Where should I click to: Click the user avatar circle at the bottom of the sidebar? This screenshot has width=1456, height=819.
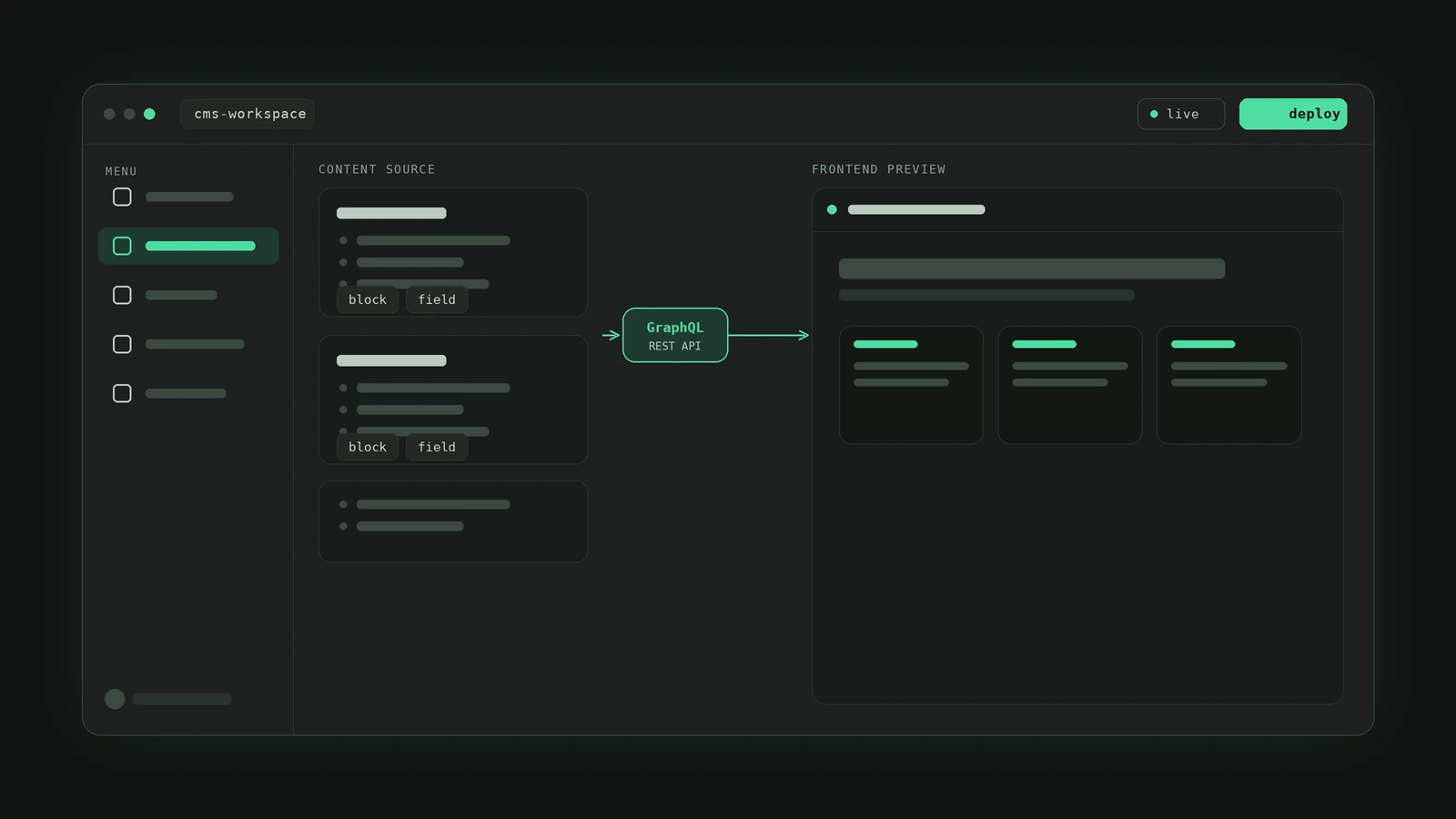115,699
